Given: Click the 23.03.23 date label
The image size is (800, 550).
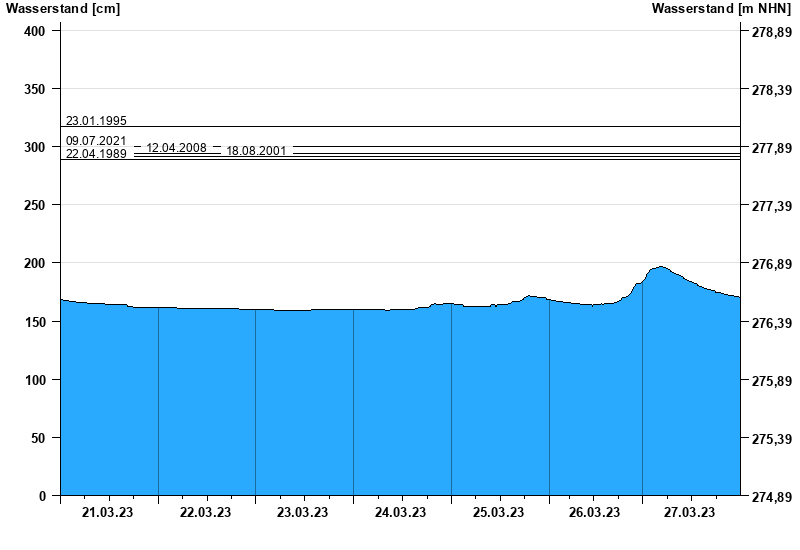Looking at the screenshot, I should (x=303, y=513).
